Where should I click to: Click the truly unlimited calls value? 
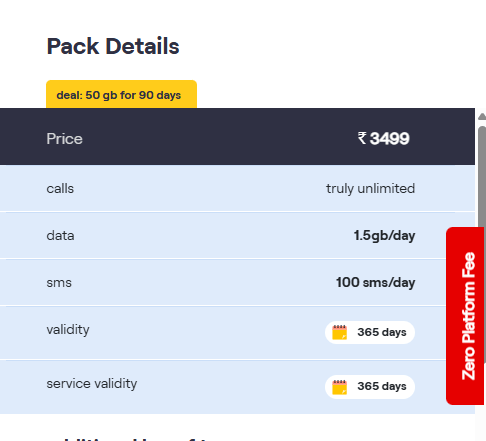click(x=371, y=189)
